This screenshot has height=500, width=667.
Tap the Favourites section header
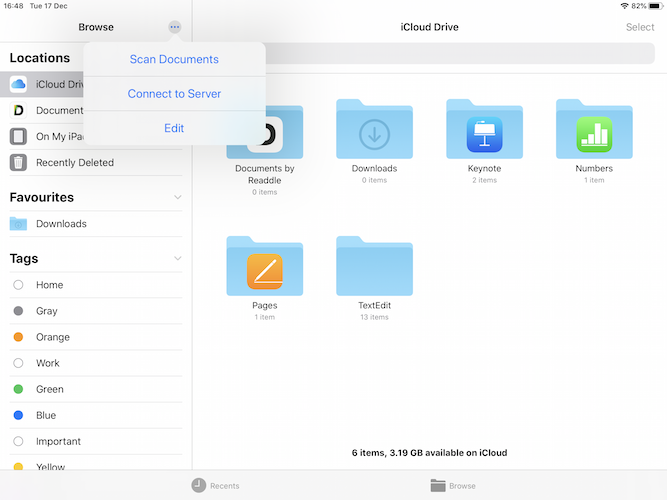click(42, 197)
